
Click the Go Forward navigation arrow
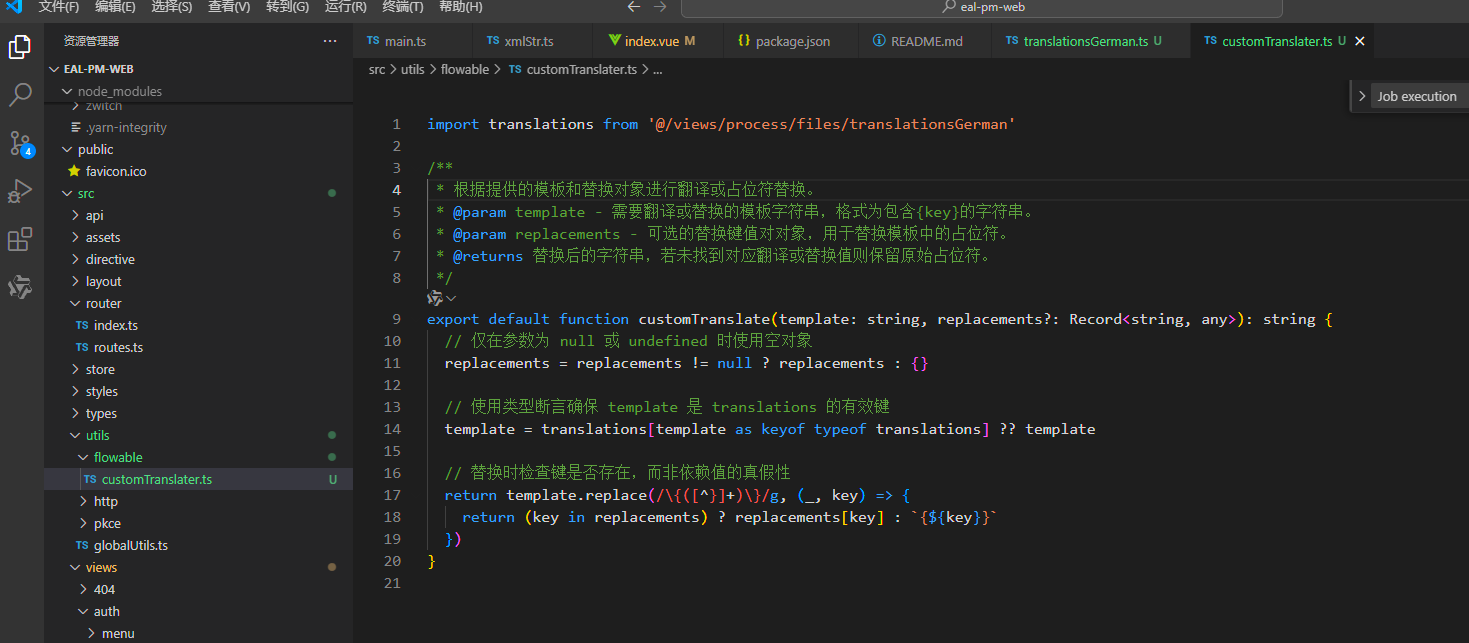pyautogui.click(x=657, y=6)
